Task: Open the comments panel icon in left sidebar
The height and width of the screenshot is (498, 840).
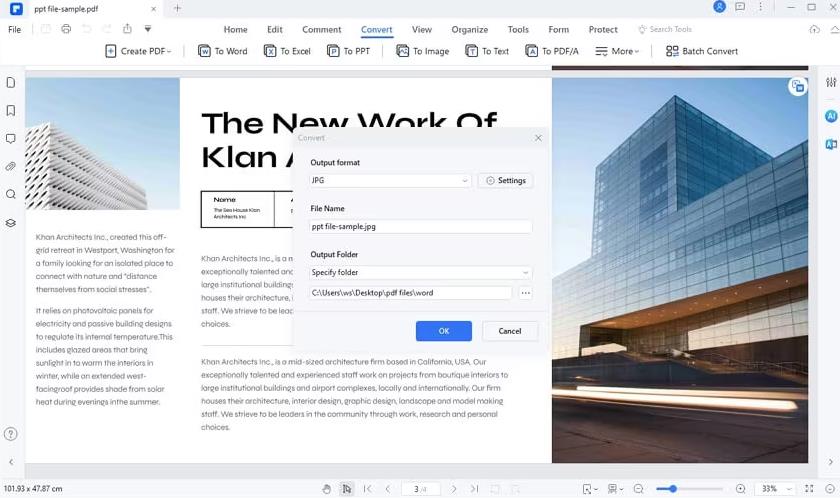Action: tap(11, 139)
